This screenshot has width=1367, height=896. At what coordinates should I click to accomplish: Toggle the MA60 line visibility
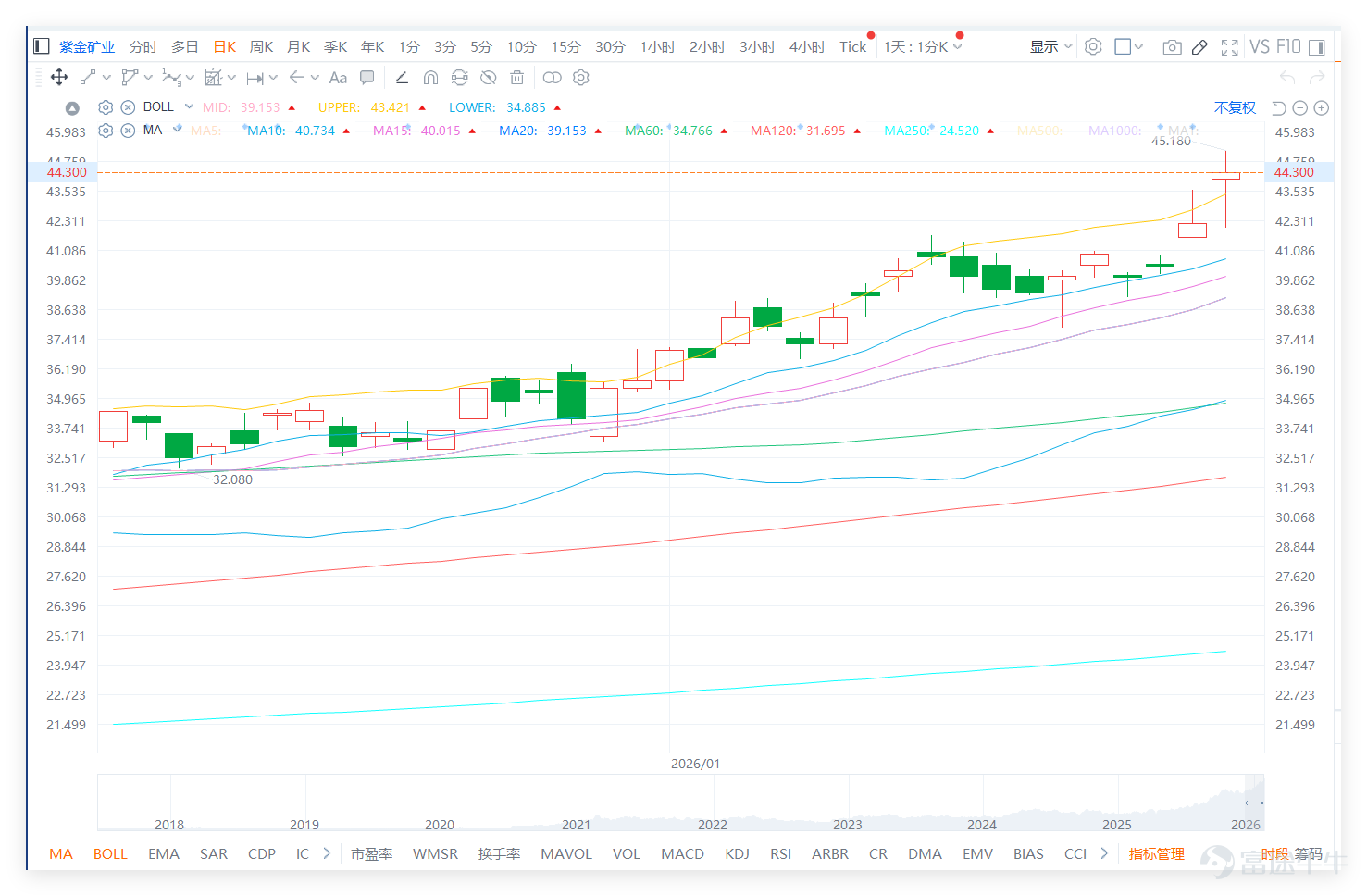click(x=668, y=131)
